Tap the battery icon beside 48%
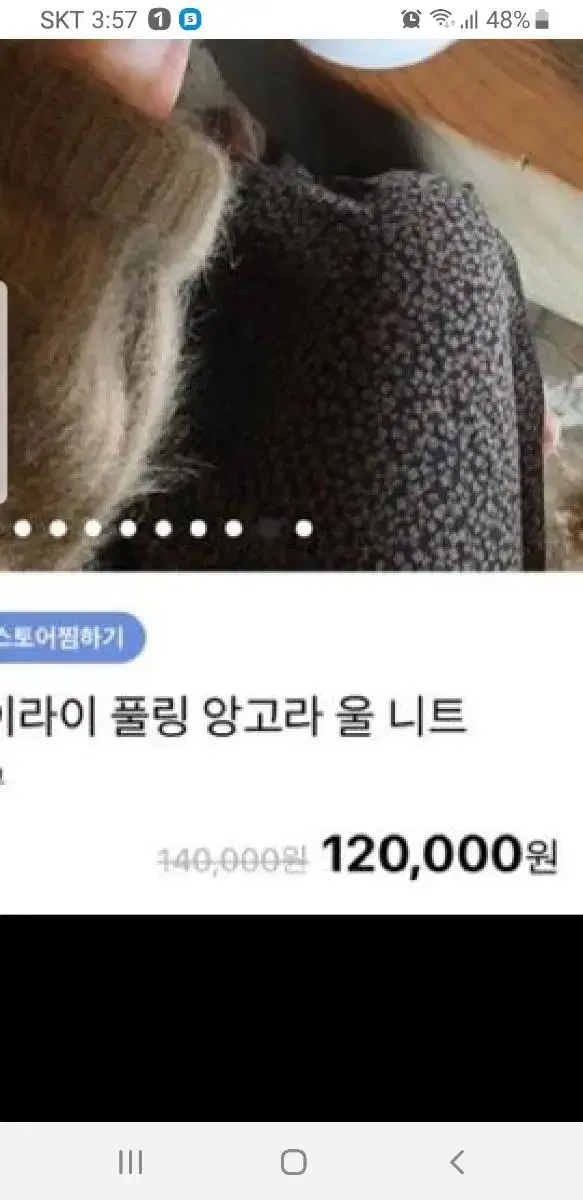The image size is (583, 1200). (543, 19)
